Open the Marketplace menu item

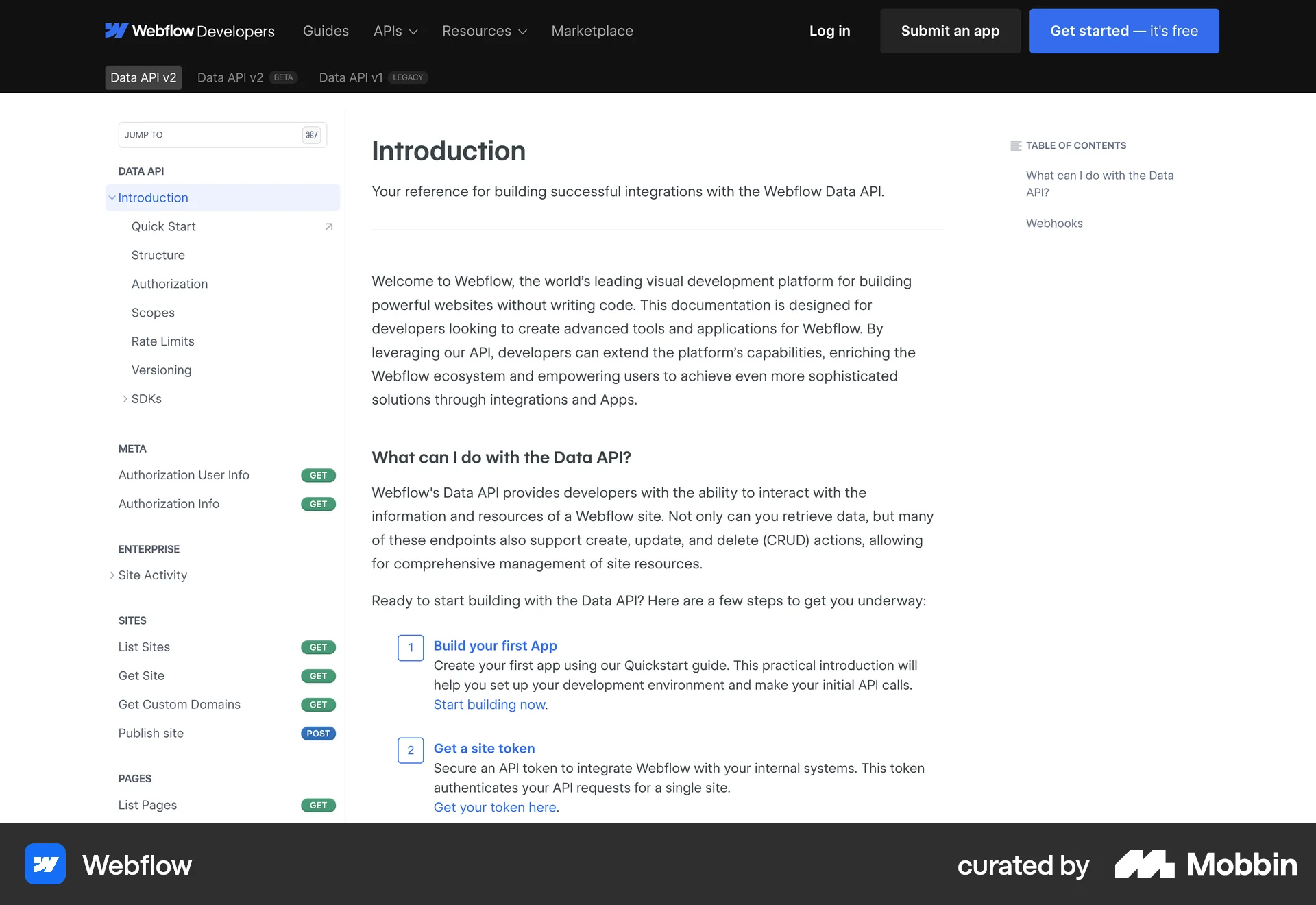[592, 31]
